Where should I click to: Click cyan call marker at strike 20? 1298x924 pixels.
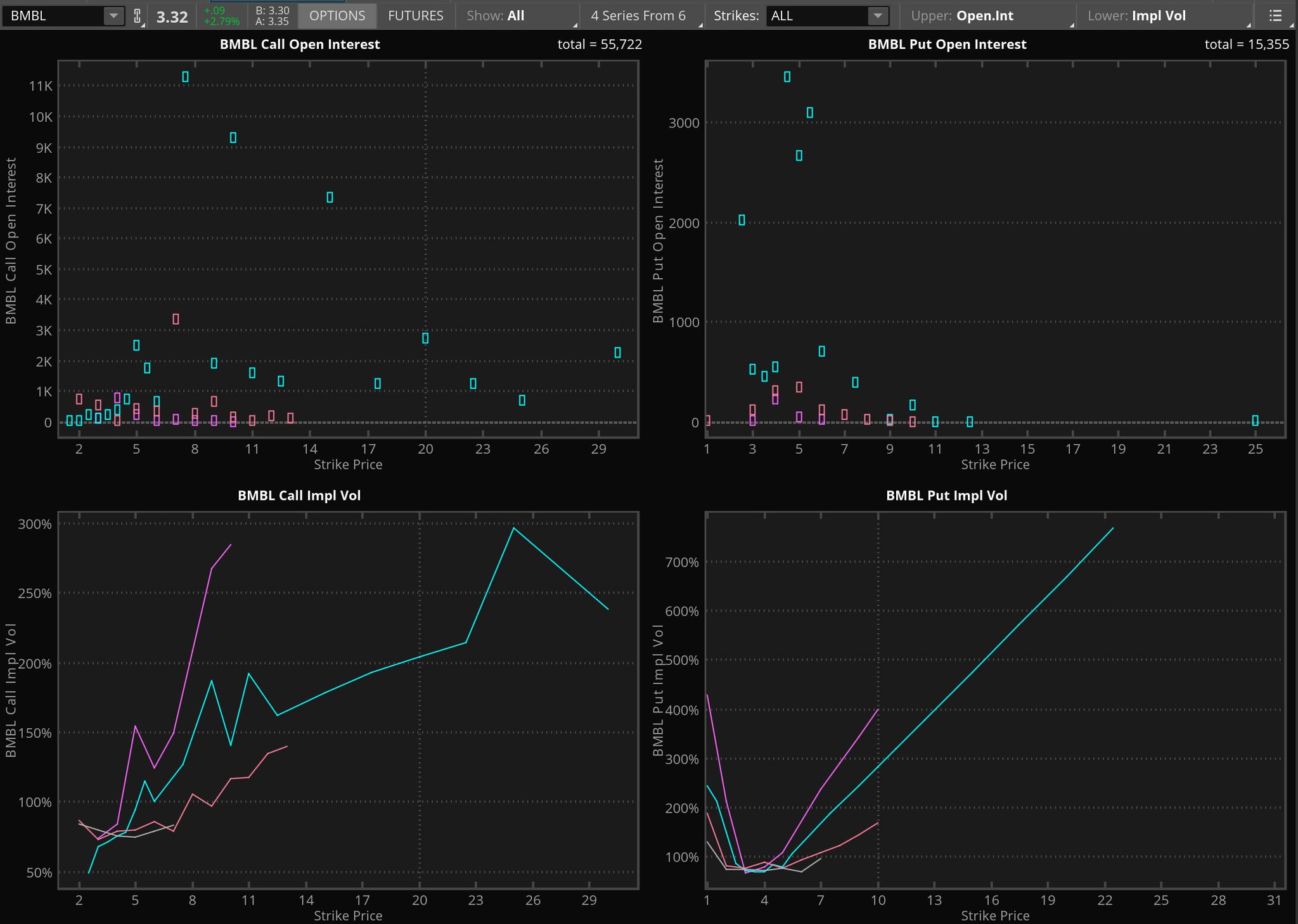click(x=425, y=338)
